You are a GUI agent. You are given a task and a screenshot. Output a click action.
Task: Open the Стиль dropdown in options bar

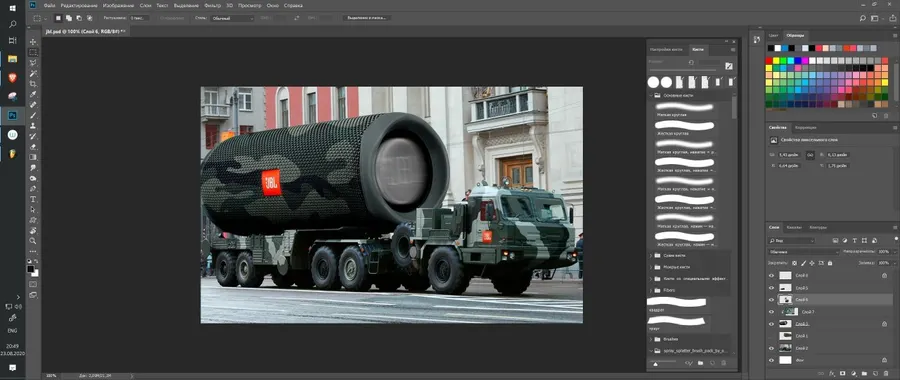232,18
